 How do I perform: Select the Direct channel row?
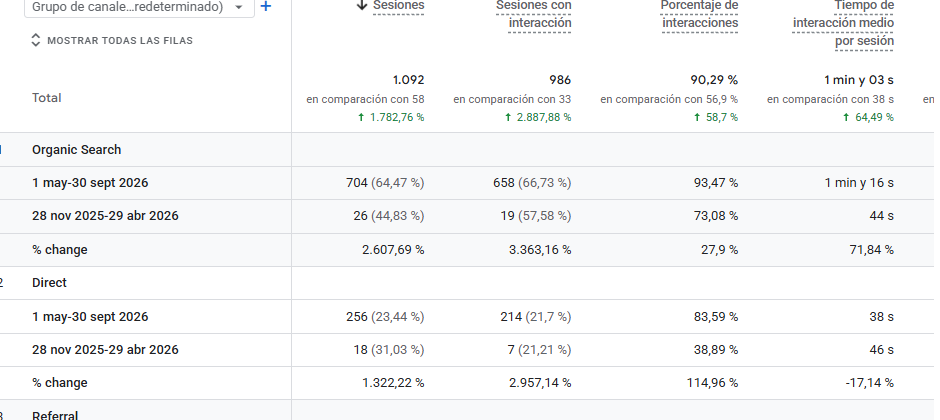click(49, 283)
